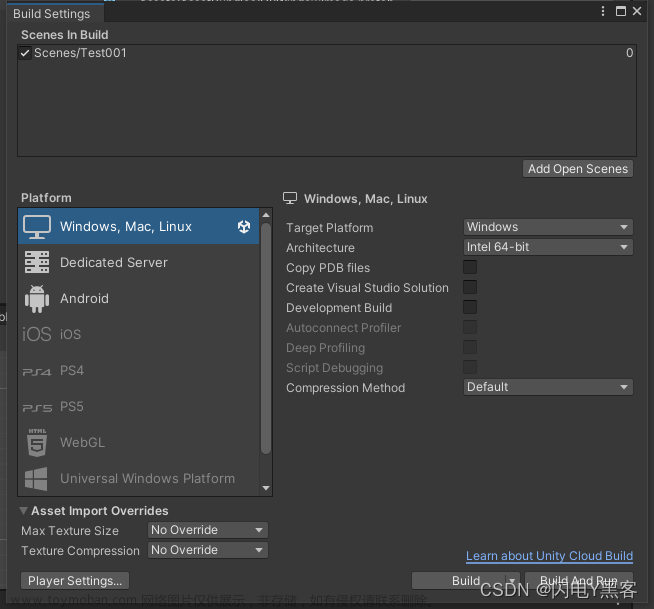Click the Architecture label

[320, 248]
